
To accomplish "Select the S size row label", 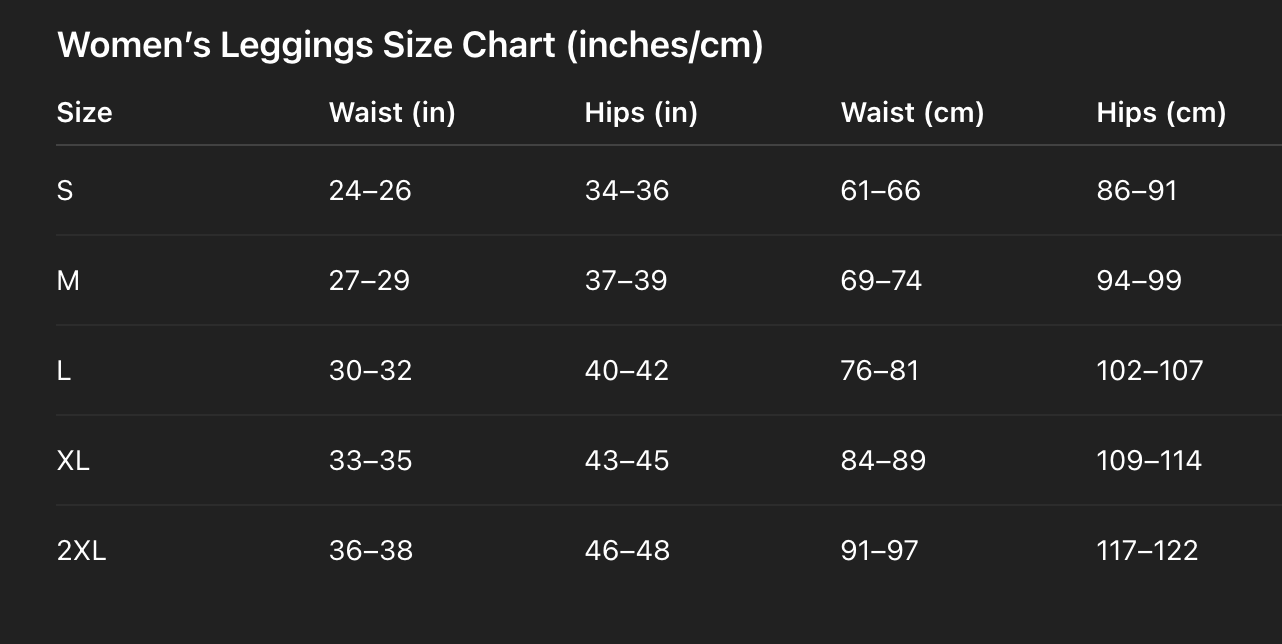I will point(65,190).
